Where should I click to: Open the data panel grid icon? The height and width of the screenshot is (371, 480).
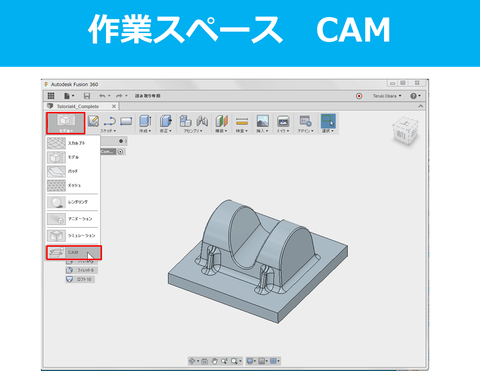point(51,96)
